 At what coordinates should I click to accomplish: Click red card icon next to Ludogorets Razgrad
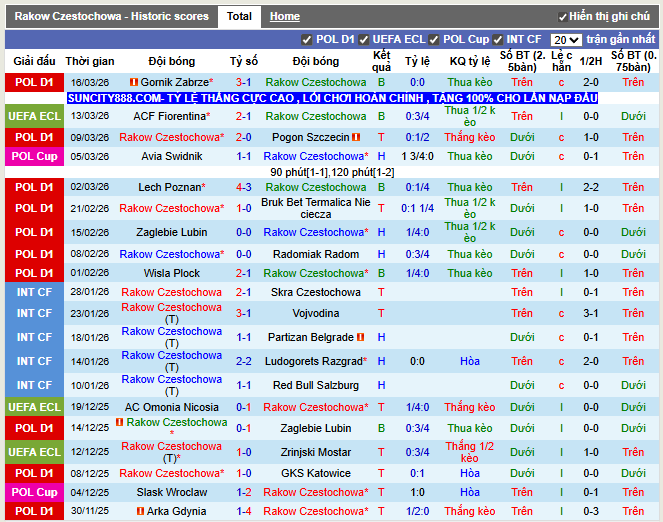coord(365,362)
